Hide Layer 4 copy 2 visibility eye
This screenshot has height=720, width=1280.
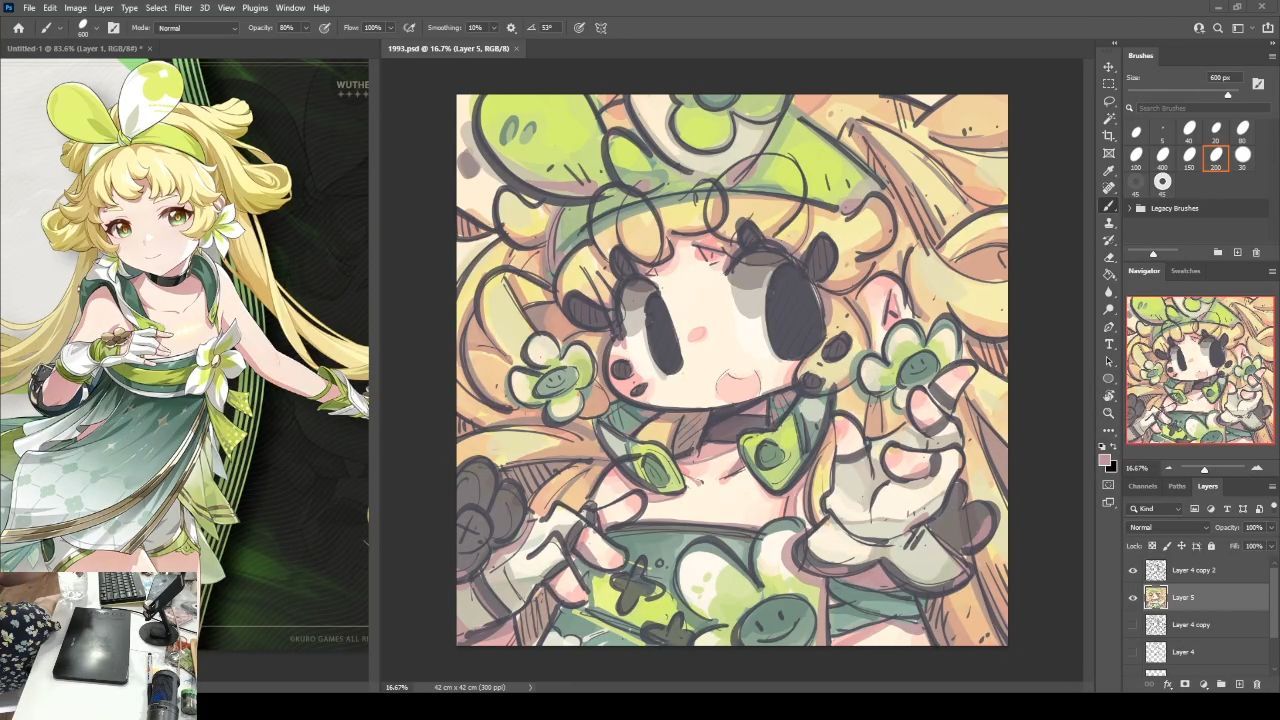[1133, 570]
